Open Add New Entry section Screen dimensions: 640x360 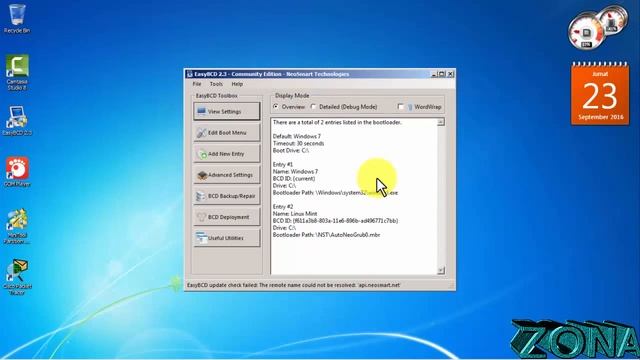point(227,154)
